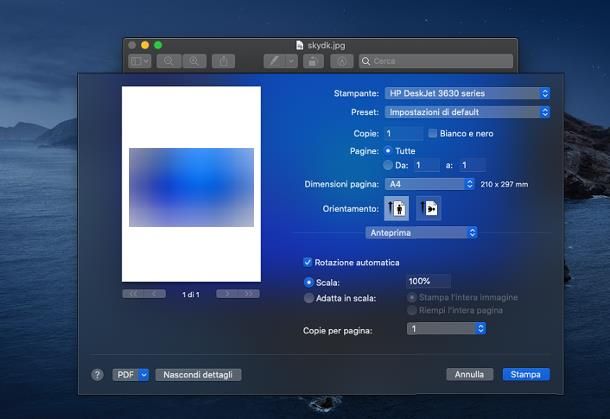
Task: Click the skydk.jpg window title
Action: pos(326,45)
